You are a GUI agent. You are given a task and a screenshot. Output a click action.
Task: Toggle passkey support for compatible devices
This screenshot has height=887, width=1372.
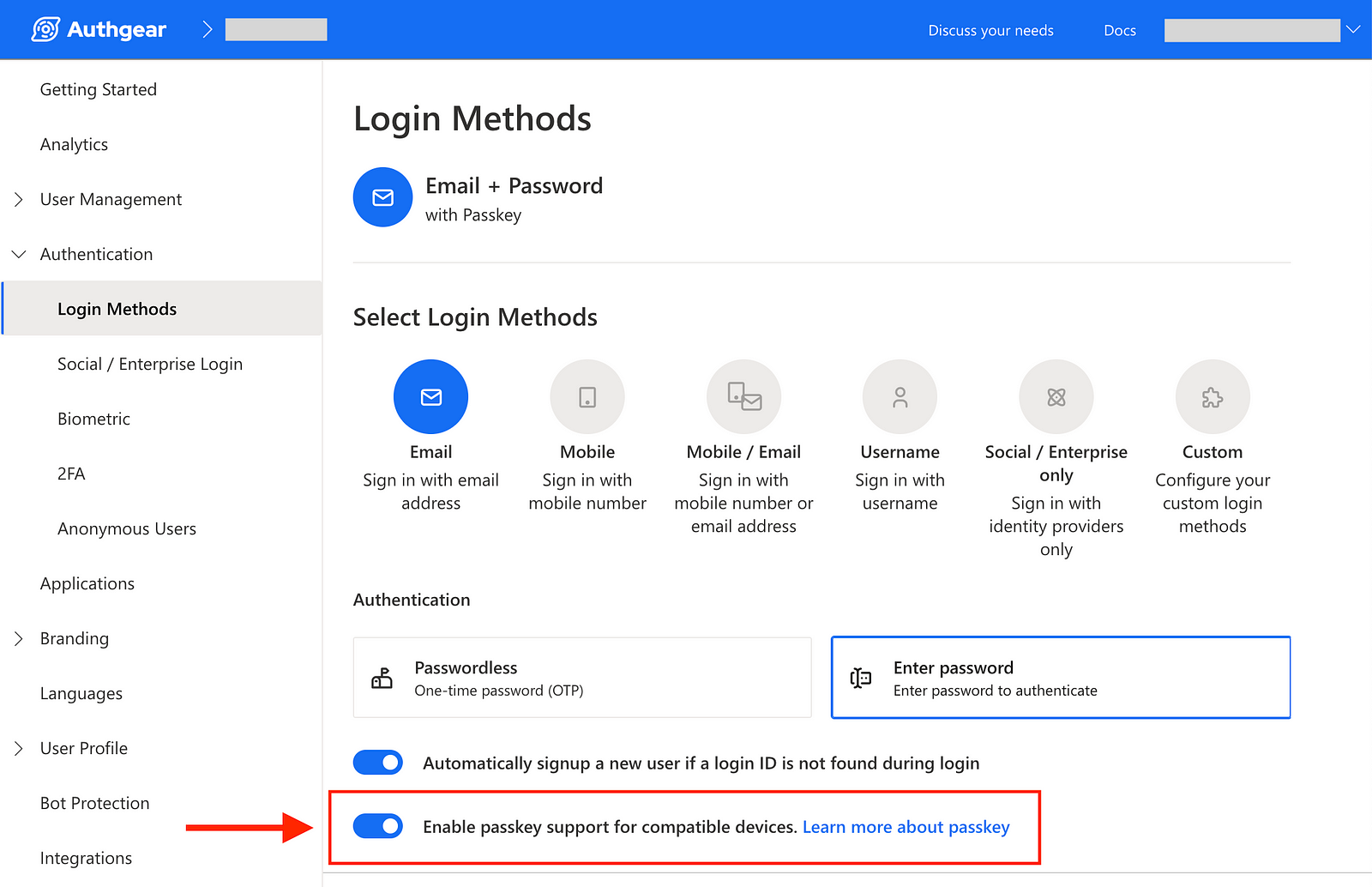tap(378, 827)
